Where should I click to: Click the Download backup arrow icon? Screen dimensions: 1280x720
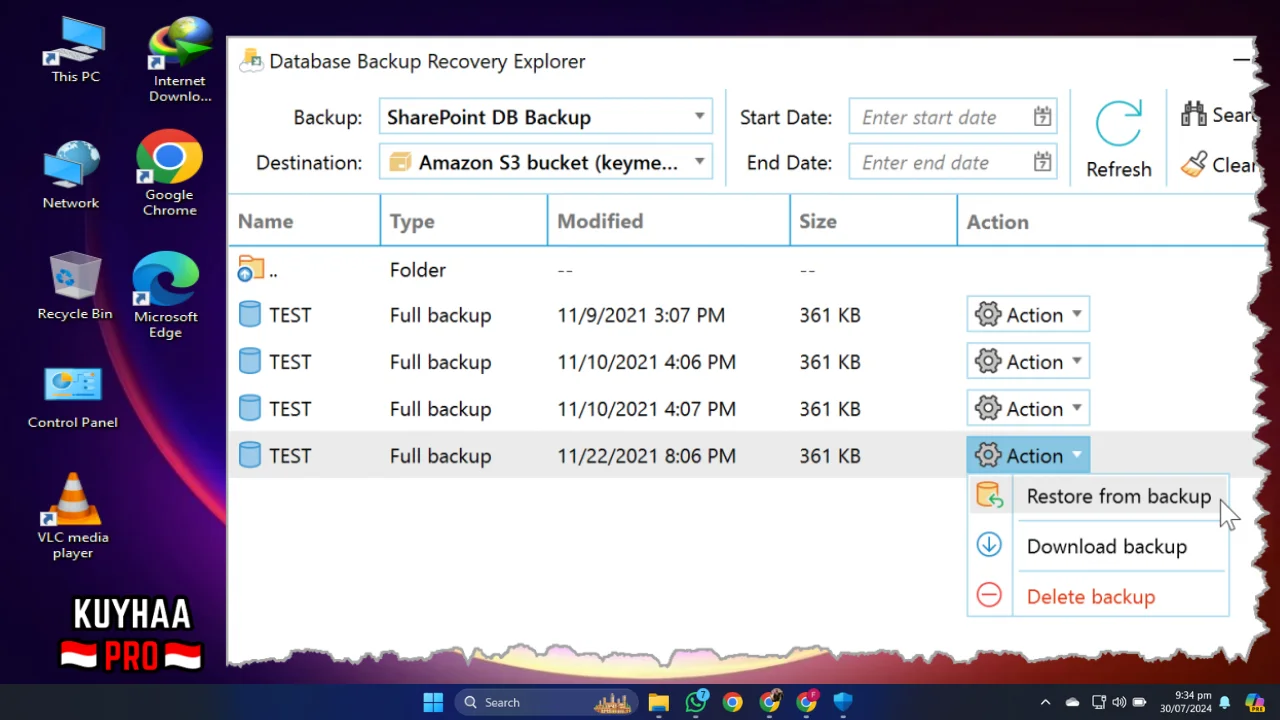click(x=989, y=545)
